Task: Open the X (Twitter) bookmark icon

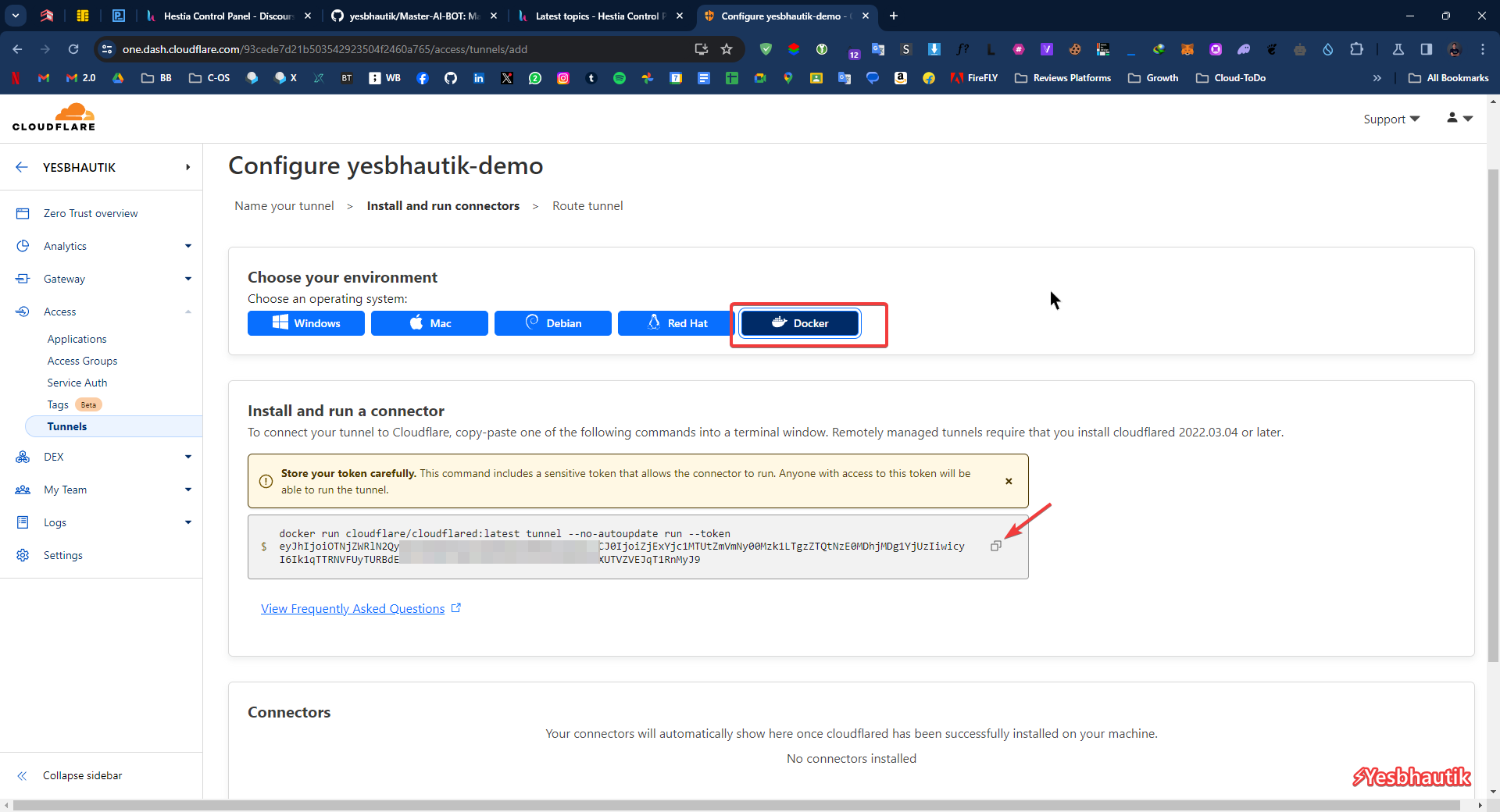Action: (x=507, y=78)
